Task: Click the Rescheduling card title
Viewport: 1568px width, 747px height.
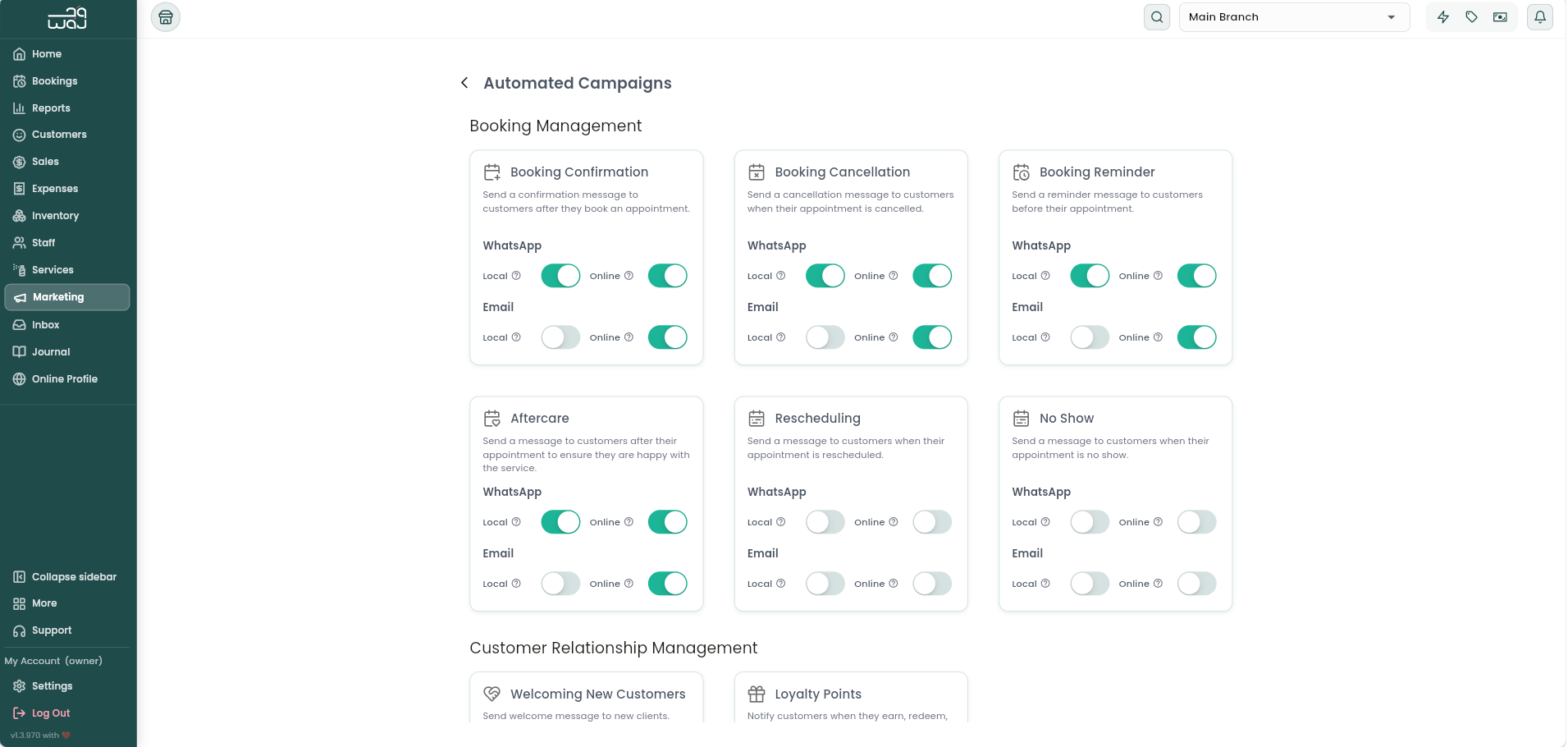Action: click(817, 419)
